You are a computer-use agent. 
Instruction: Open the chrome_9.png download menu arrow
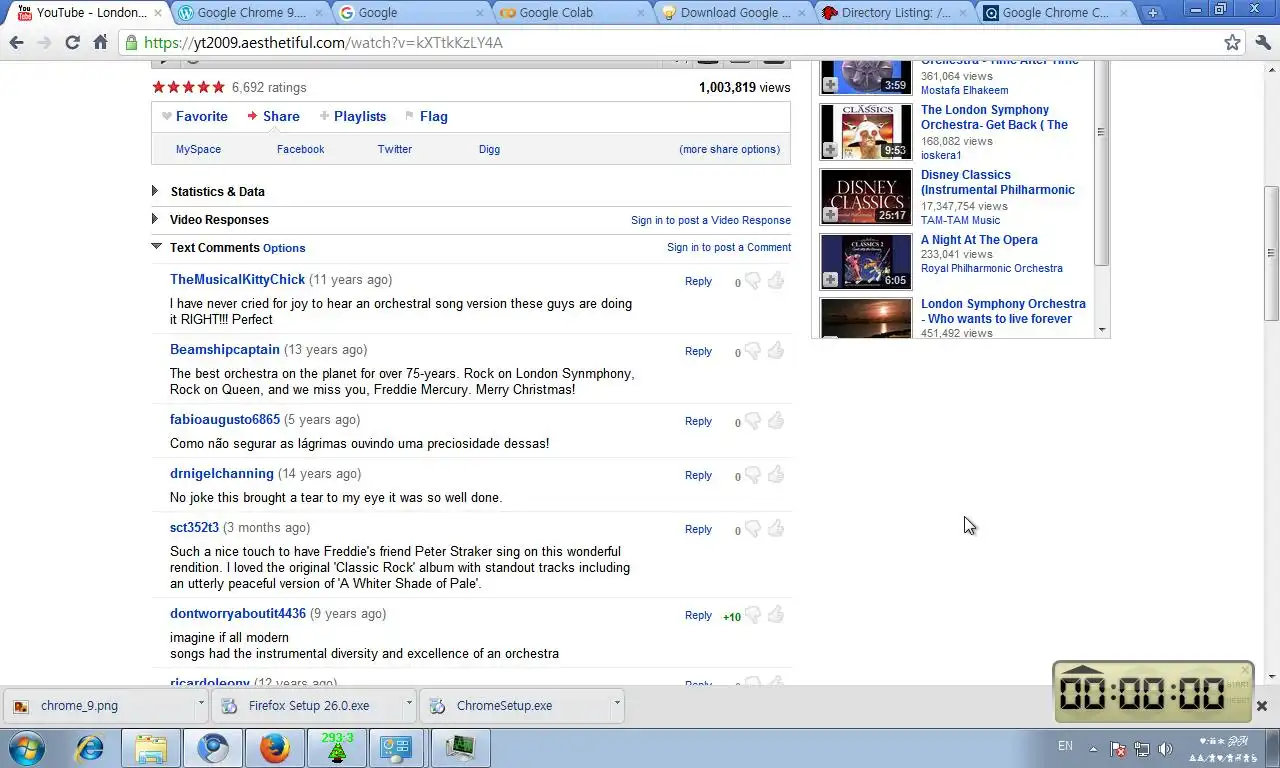coord(201,704)
